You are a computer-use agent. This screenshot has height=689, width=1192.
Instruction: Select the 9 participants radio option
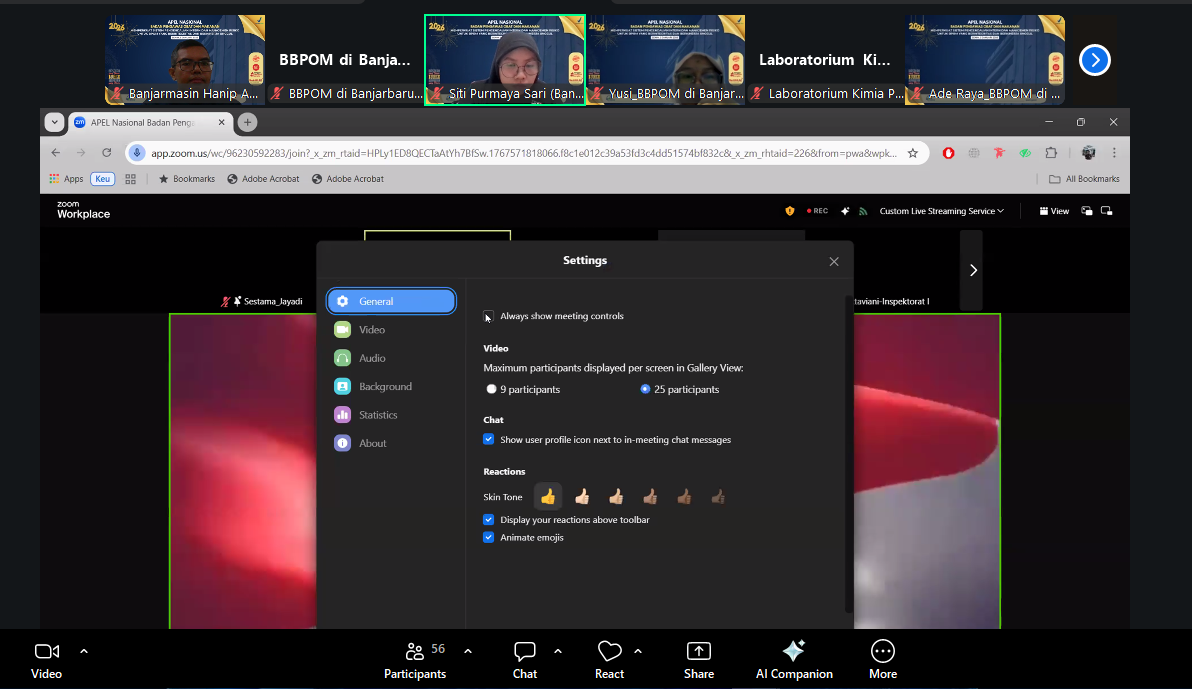tap(491, 389)
